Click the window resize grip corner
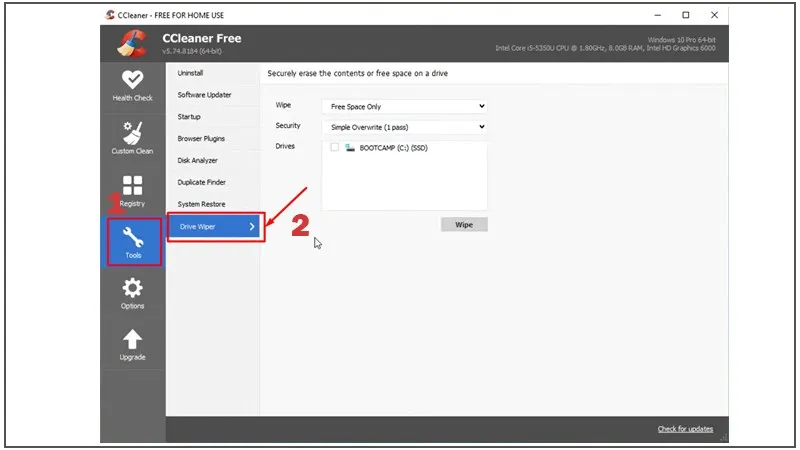This screenshot has height=450, width=800. [x=724, y=438]
